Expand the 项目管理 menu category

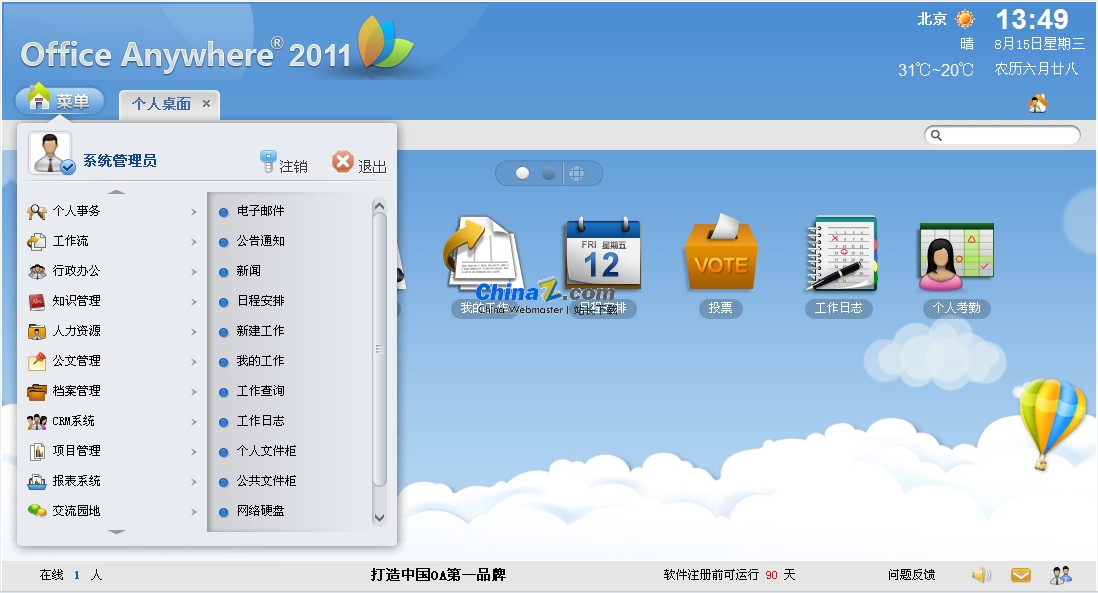pyautogui.click(x=112, y=452)
